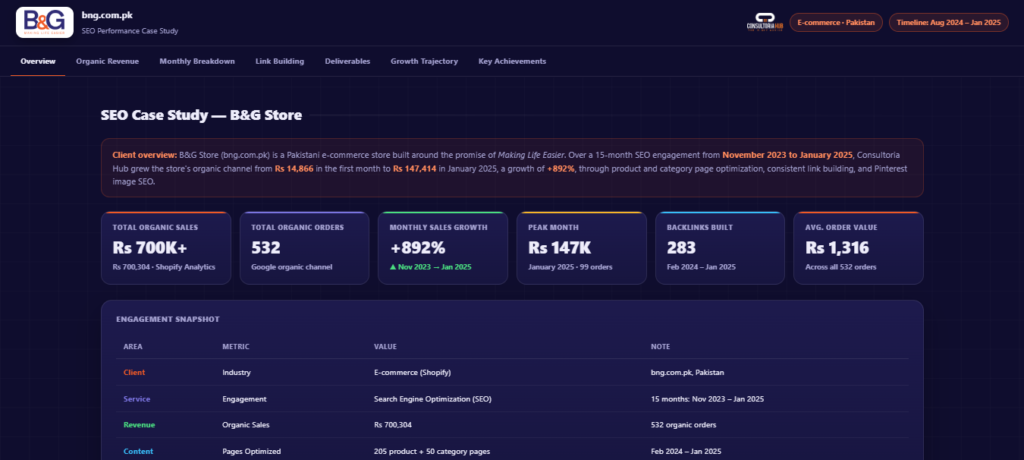Click the 15 months: Nov 2023 – Jan 2025 note

707,399
